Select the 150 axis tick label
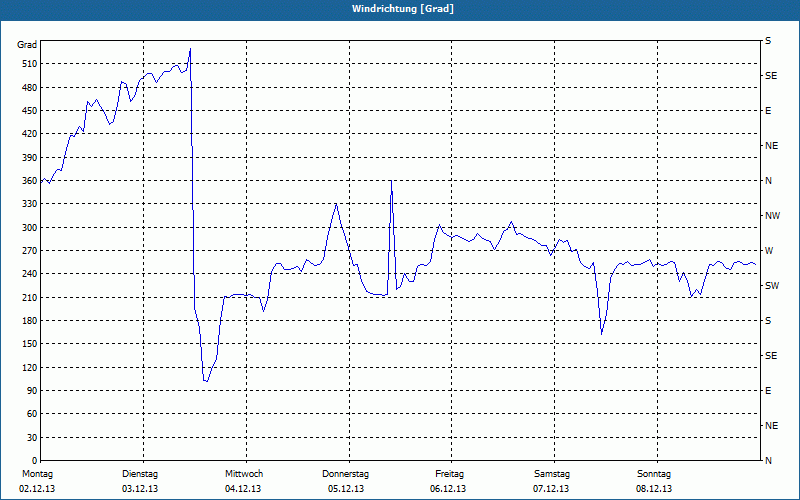800x500 pixels. point(30,344)
